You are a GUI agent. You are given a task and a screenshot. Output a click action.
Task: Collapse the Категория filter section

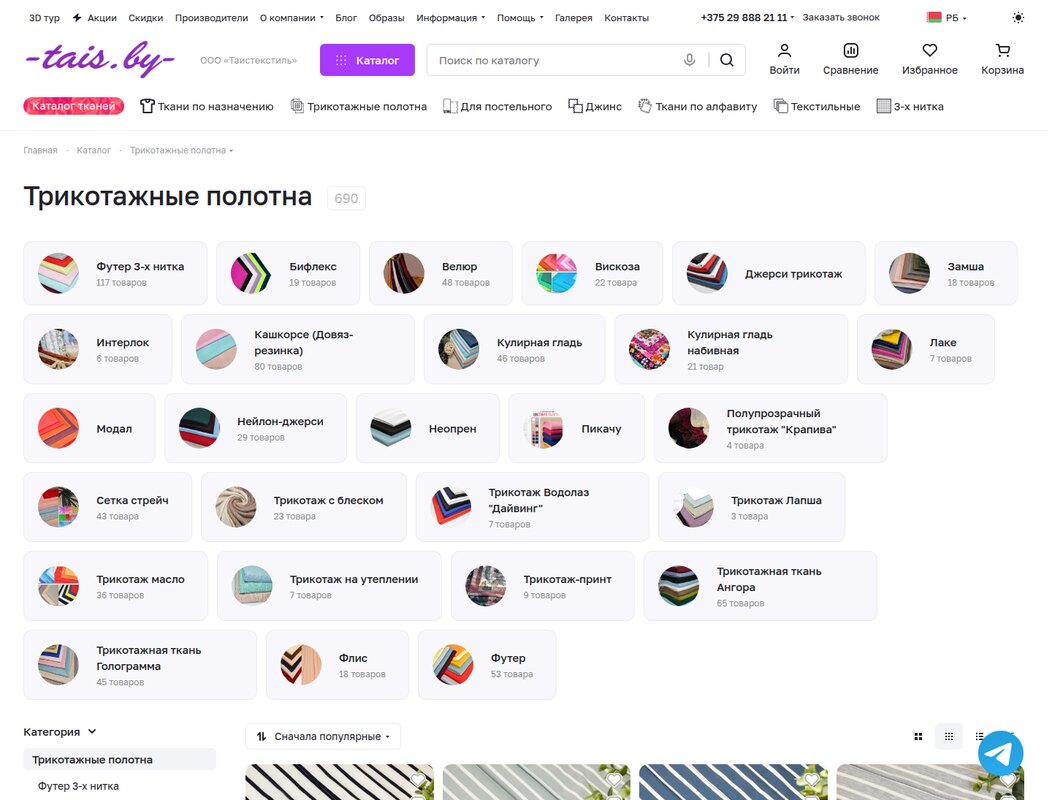coord(60,732)
